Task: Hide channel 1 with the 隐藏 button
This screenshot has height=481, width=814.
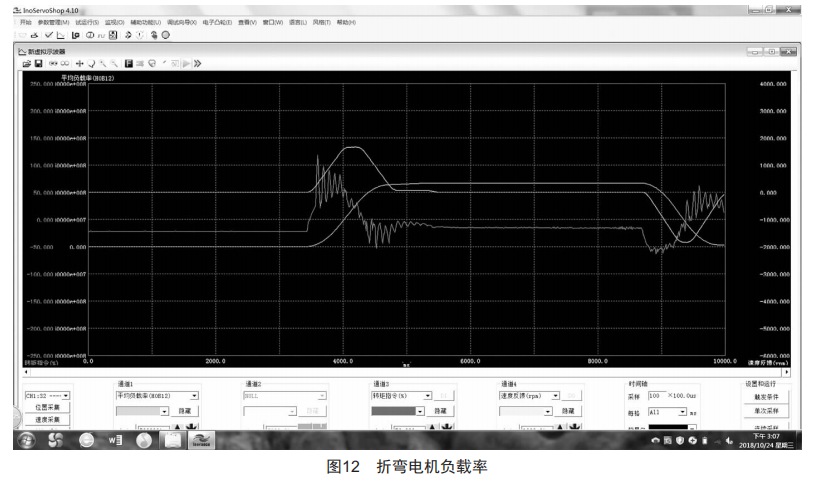Action: [x=184, y=411]
